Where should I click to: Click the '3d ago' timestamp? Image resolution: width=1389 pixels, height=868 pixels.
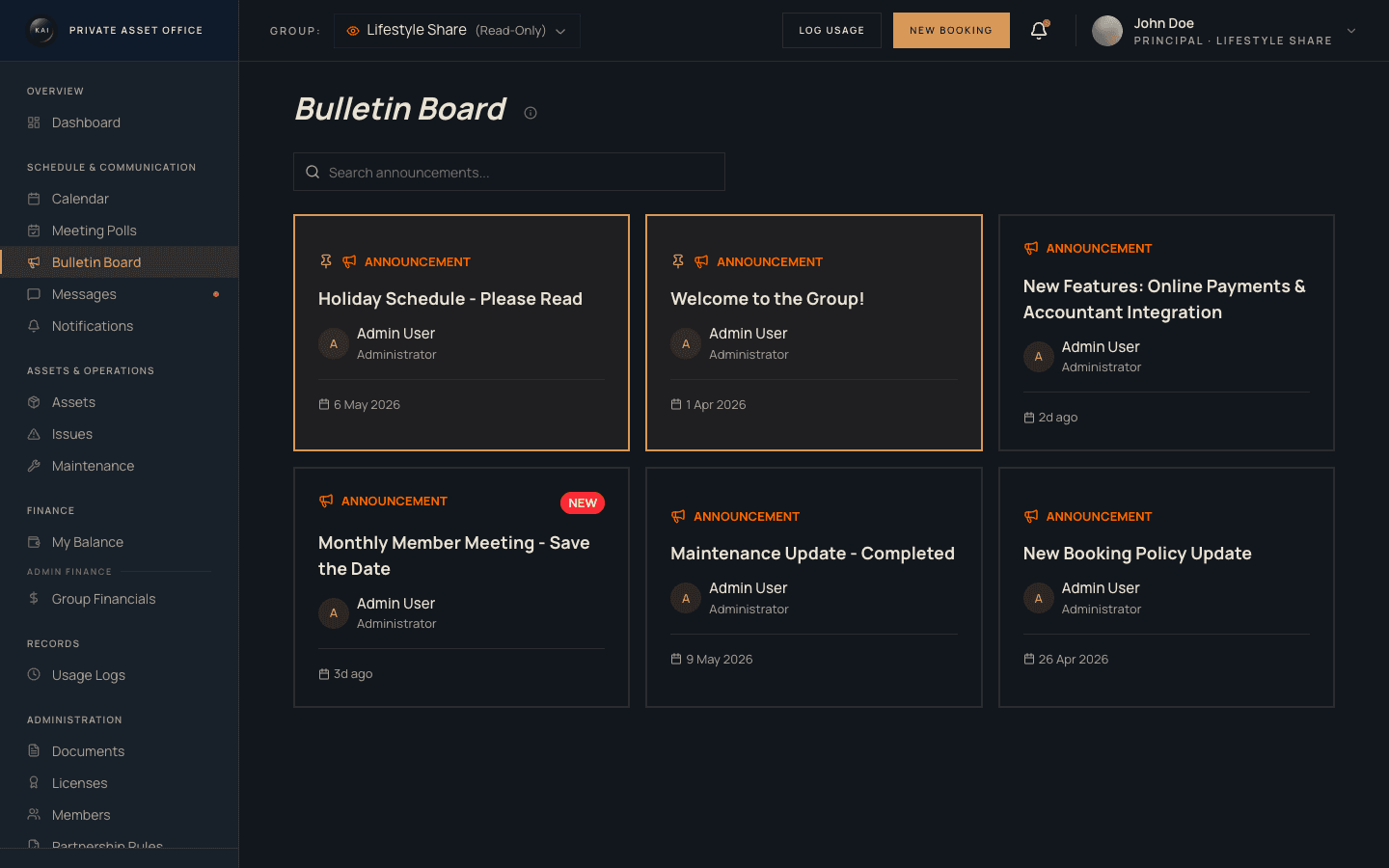[x=353, y=674]
